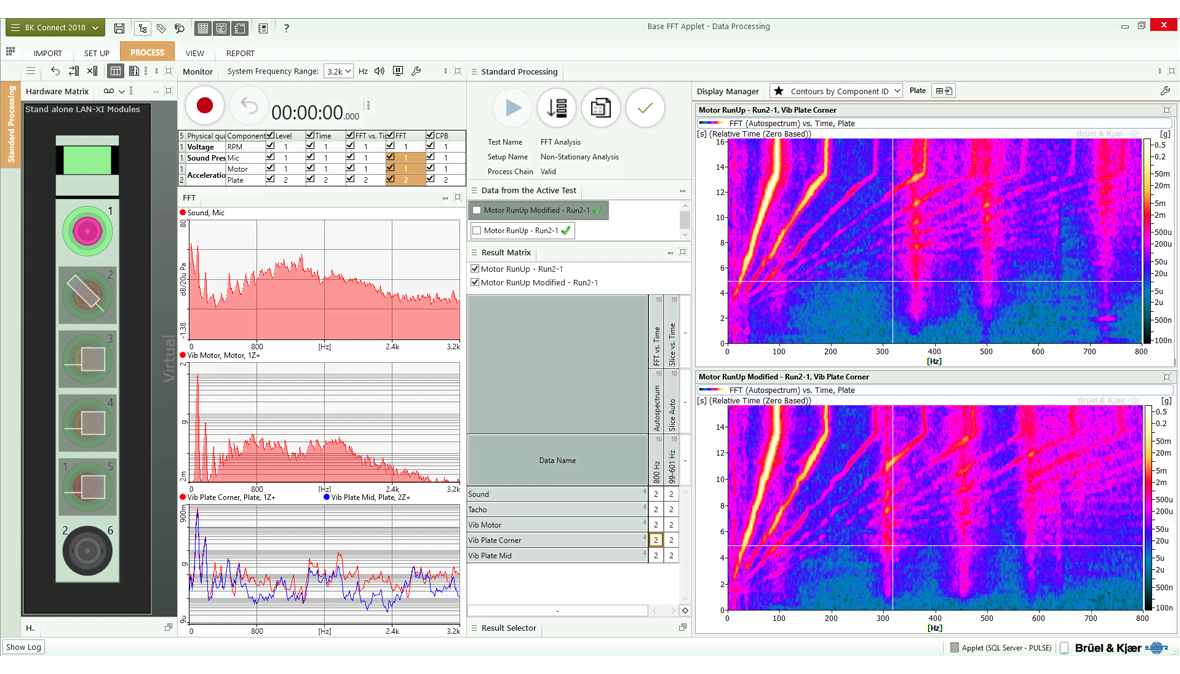Click the Help question mark icon
Image resolution: width=1180 pixels, height=674 pixels.
[286, 28]
